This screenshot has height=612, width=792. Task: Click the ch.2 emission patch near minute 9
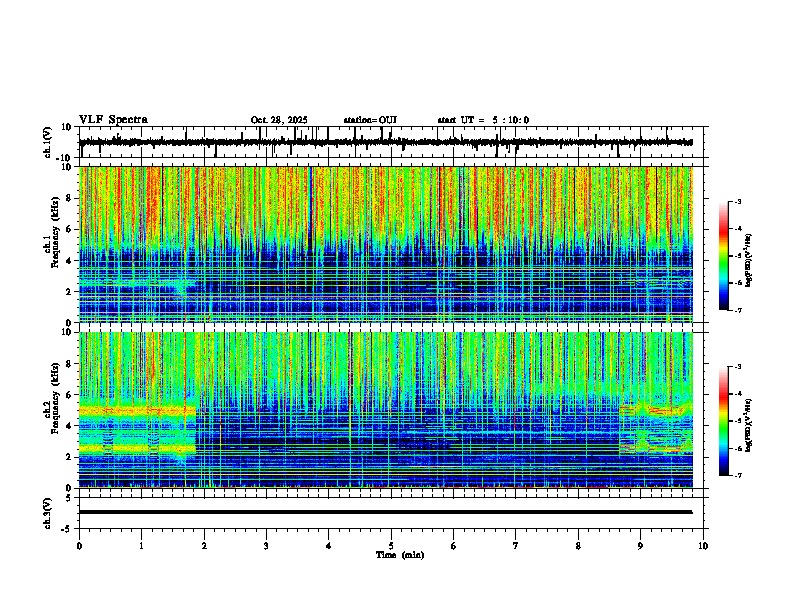[656, 427]
